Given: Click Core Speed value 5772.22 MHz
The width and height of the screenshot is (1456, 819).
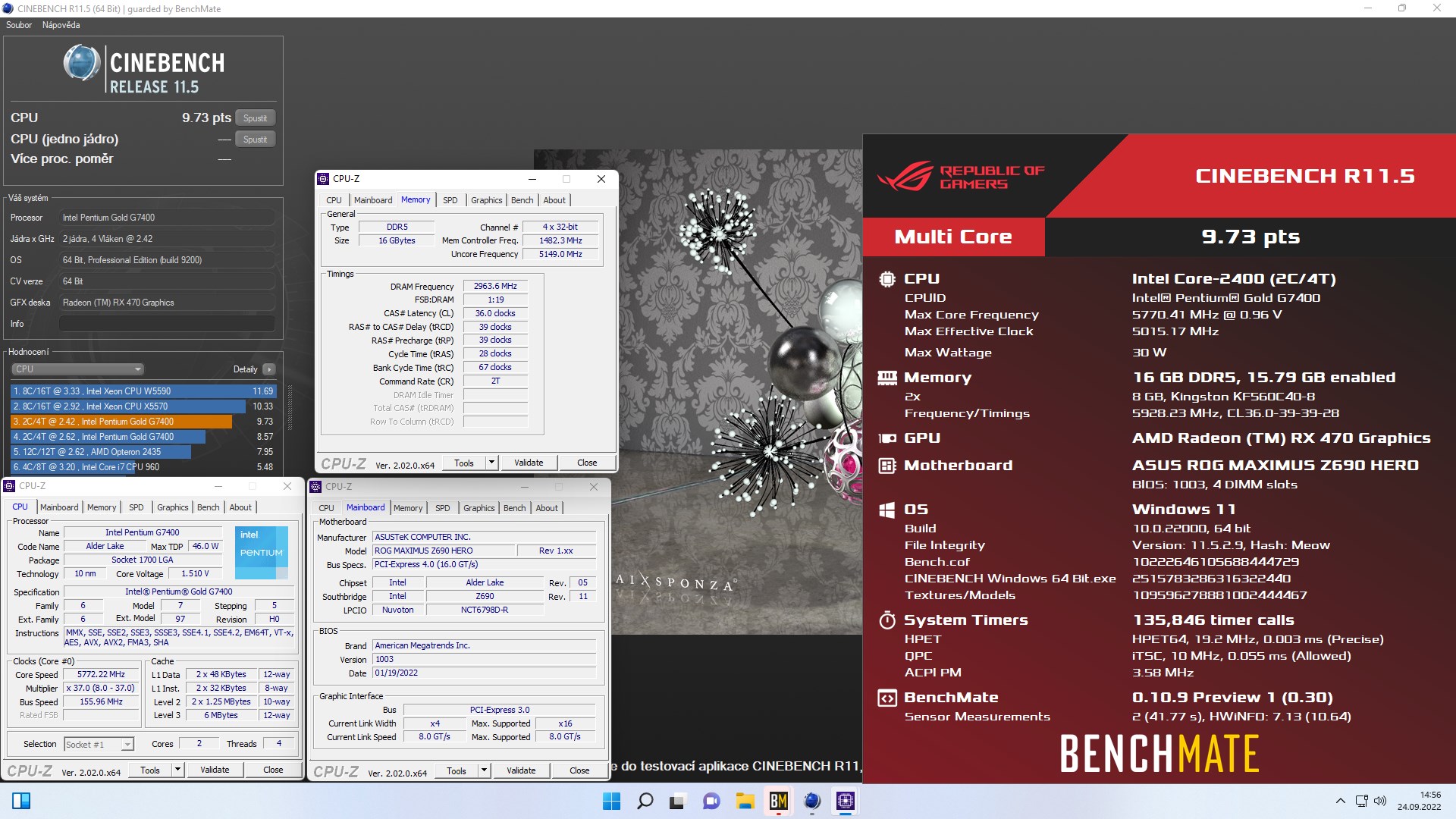Looking at the screenshot, I should (101, 674).
